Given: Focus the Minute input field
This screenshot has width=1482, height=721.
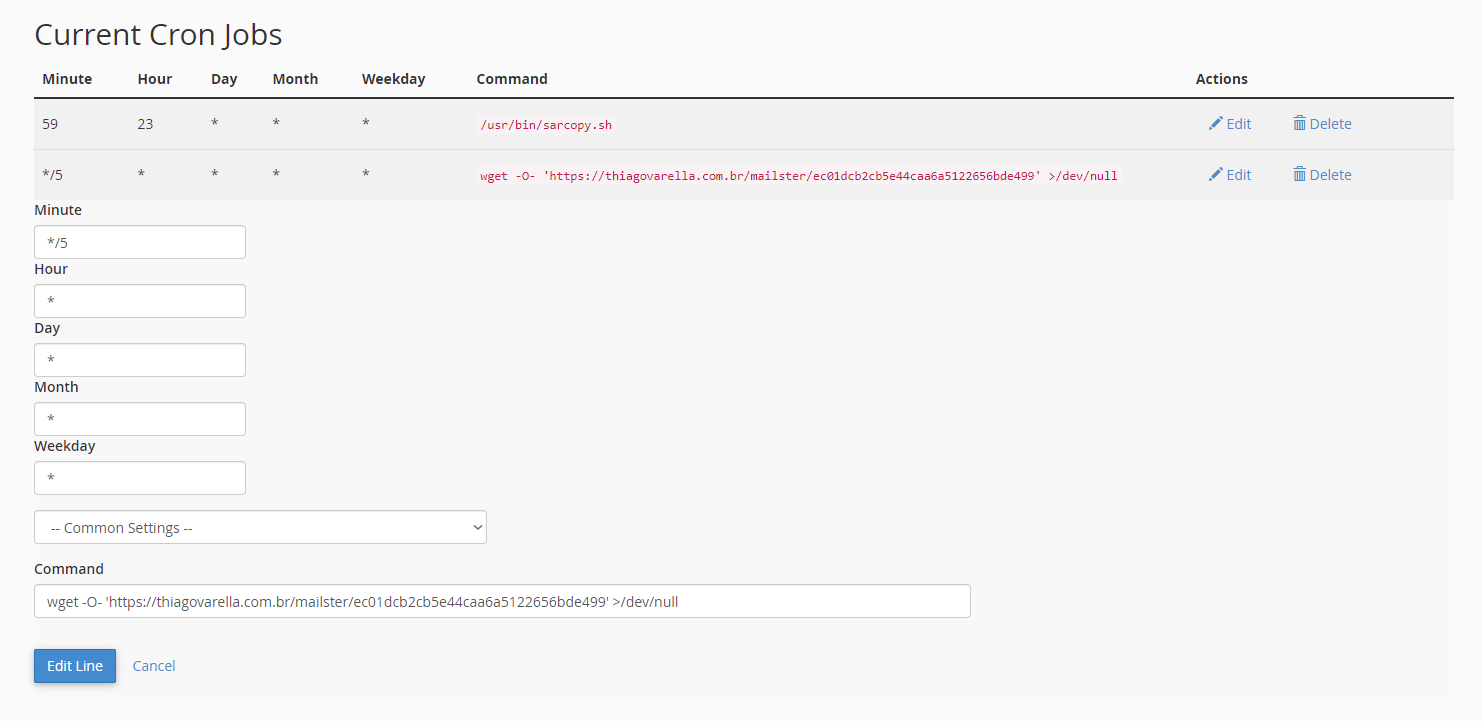Looking at the screenshot, I should (140, 242).
